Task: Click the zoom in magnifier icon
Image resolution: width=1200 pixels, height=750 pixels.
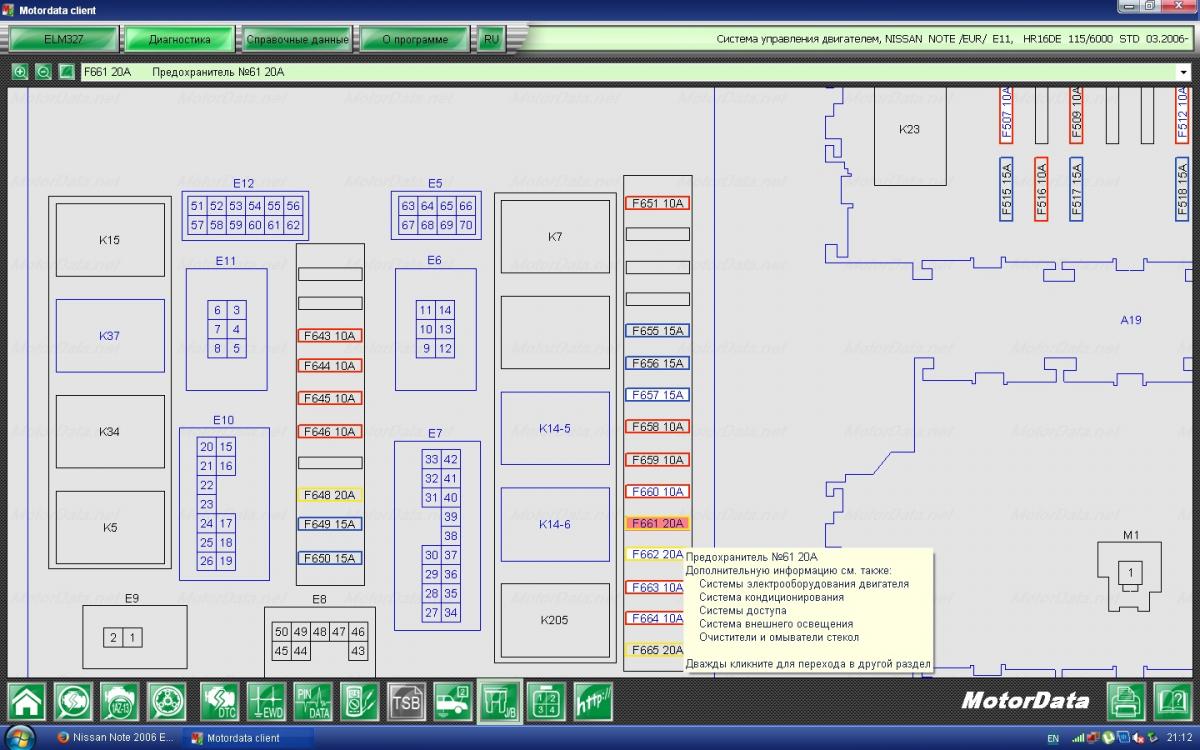Action: click(x=20, y=72)
